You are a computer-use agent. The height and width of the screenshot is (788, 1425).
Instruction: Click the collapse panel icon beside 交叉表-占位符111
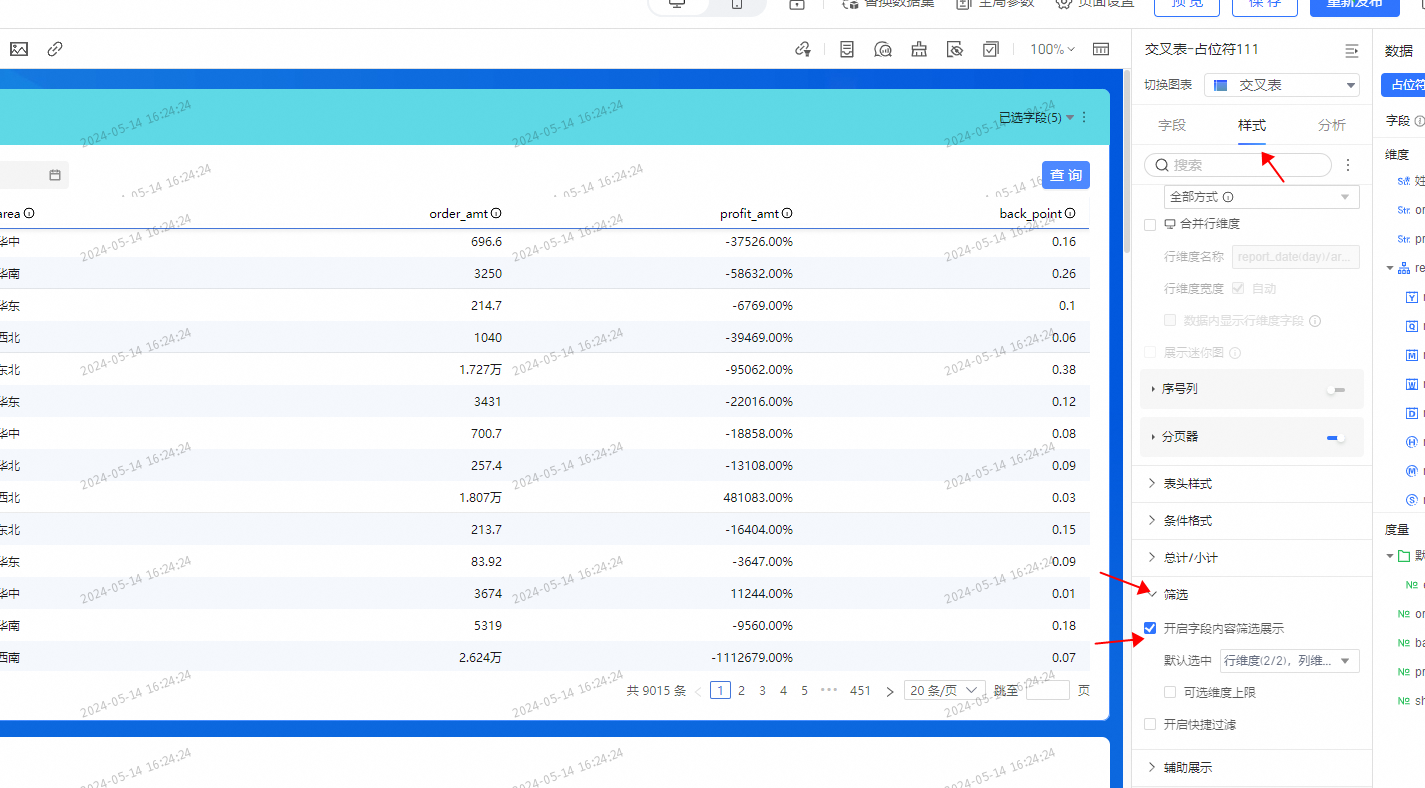tap(1351, 50)
